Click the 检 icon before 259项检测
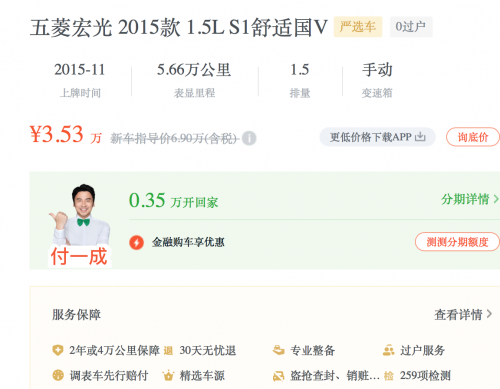Image resolution: width=500 pixels, height=389 pixels. coord(389,376)
